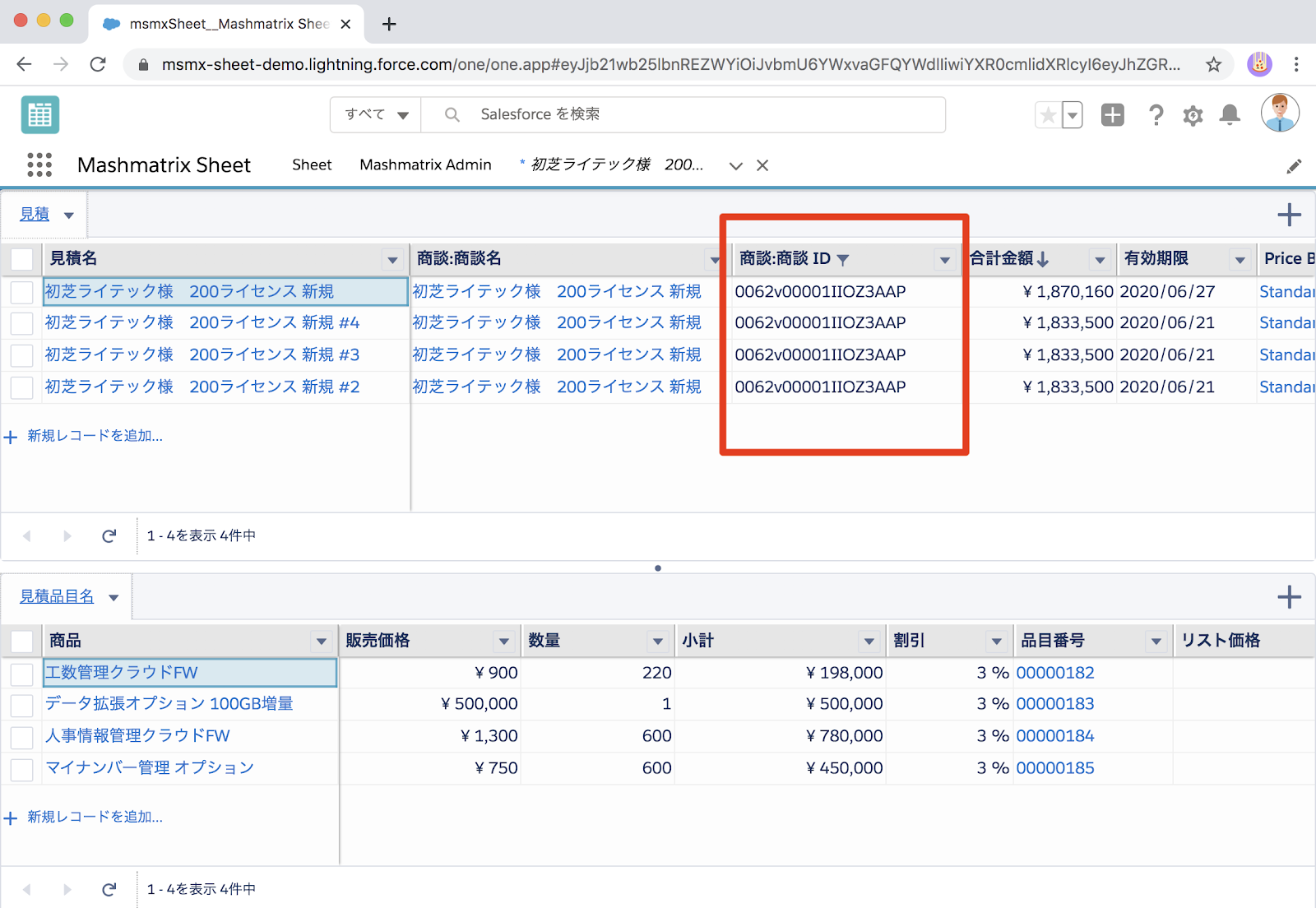Viewport: 1316px width, 908px height.
Task: Go to next page in 見積 list
Action: tap(67, 536)
